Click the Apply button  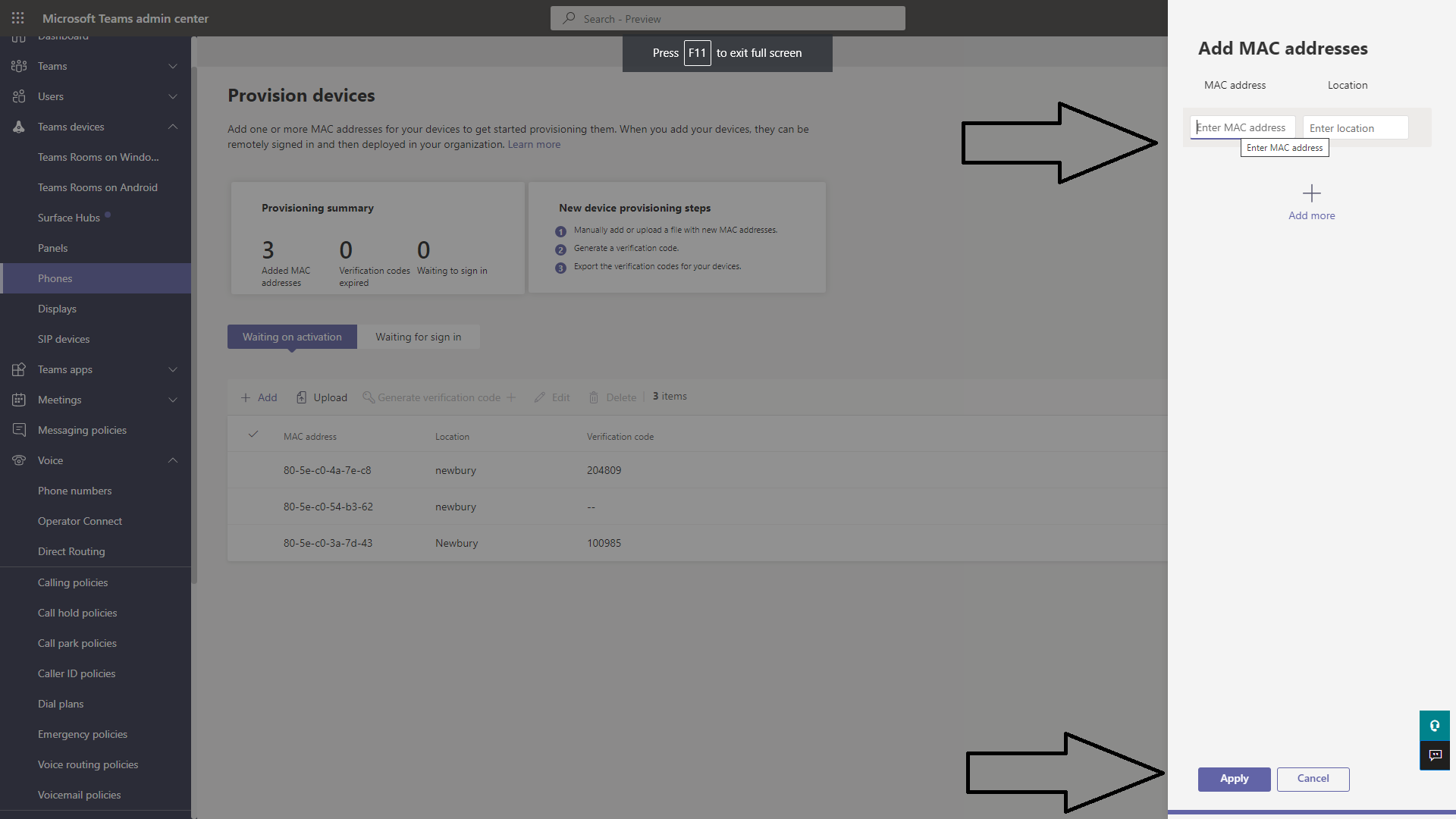tap(1234, 780)
